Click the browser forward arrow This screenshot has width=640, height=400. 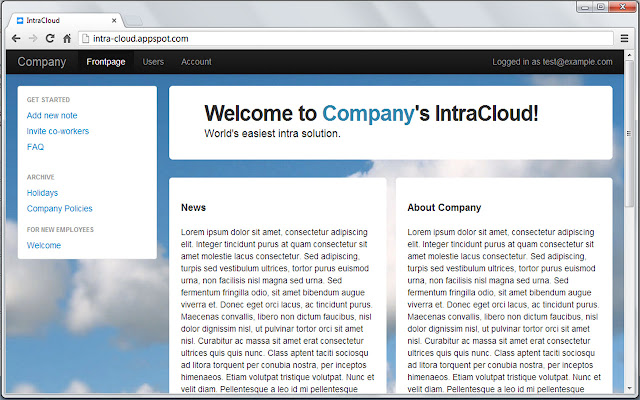33,38
